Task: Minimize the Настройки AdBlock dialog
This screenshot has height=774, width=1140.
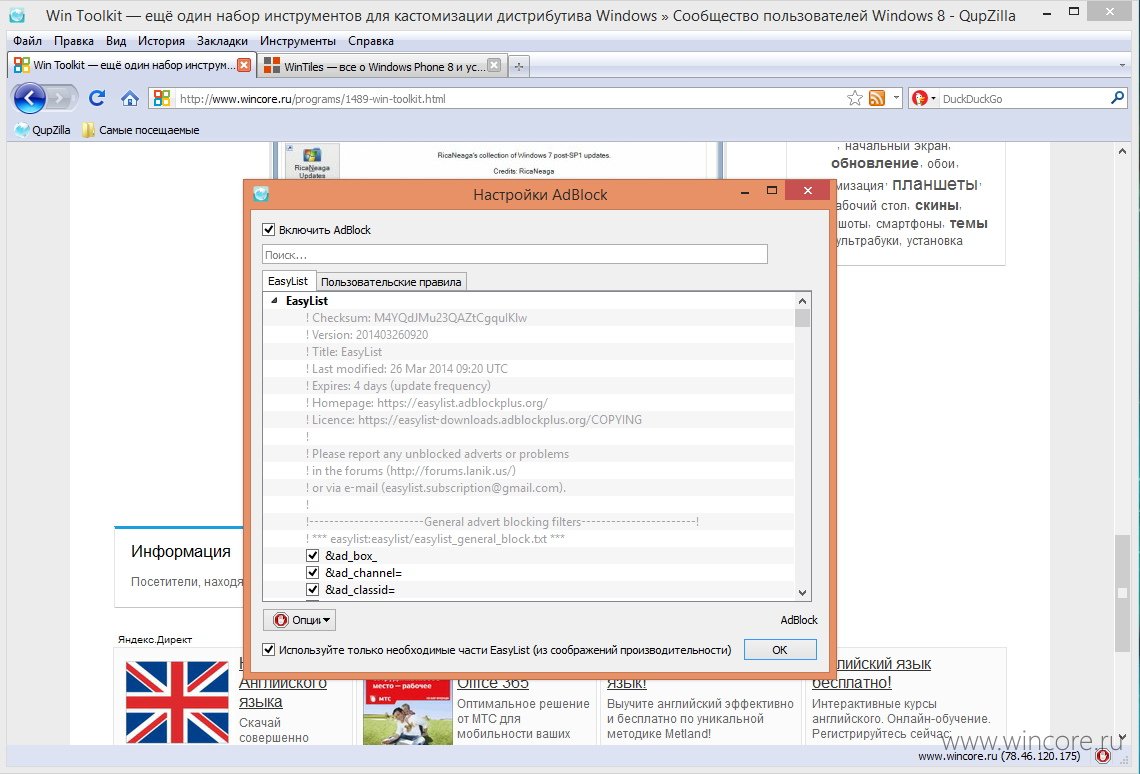Action: click(x=745, y=192)
